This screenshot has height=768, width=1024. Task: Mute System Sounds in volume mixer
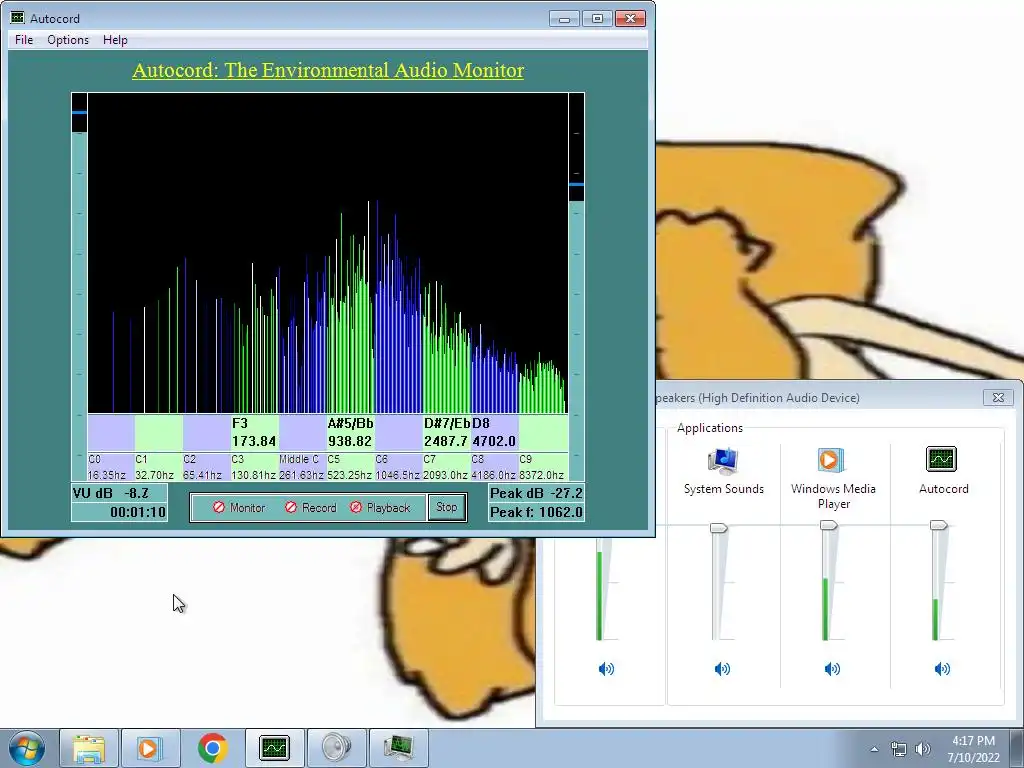[x=722, y=669]
